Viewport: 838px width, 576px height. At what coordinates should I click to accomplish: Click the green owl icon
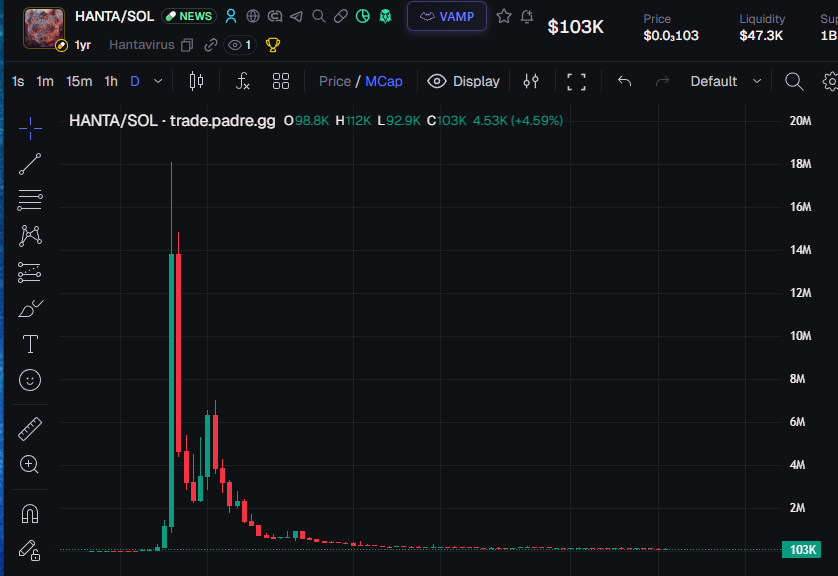pos(385,16)
